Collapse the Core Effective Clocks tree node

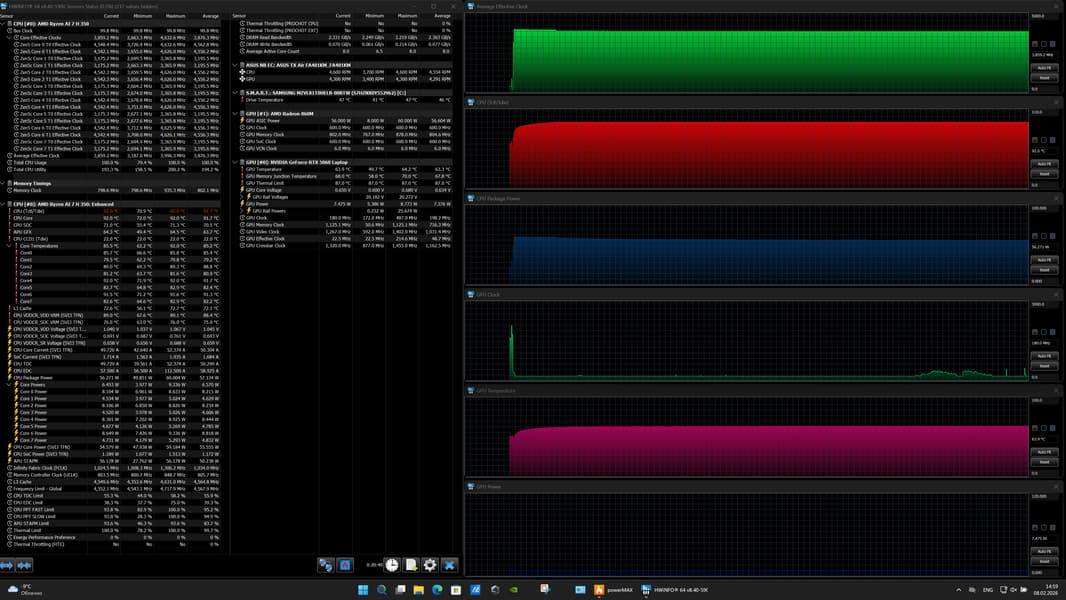point(10,38)
